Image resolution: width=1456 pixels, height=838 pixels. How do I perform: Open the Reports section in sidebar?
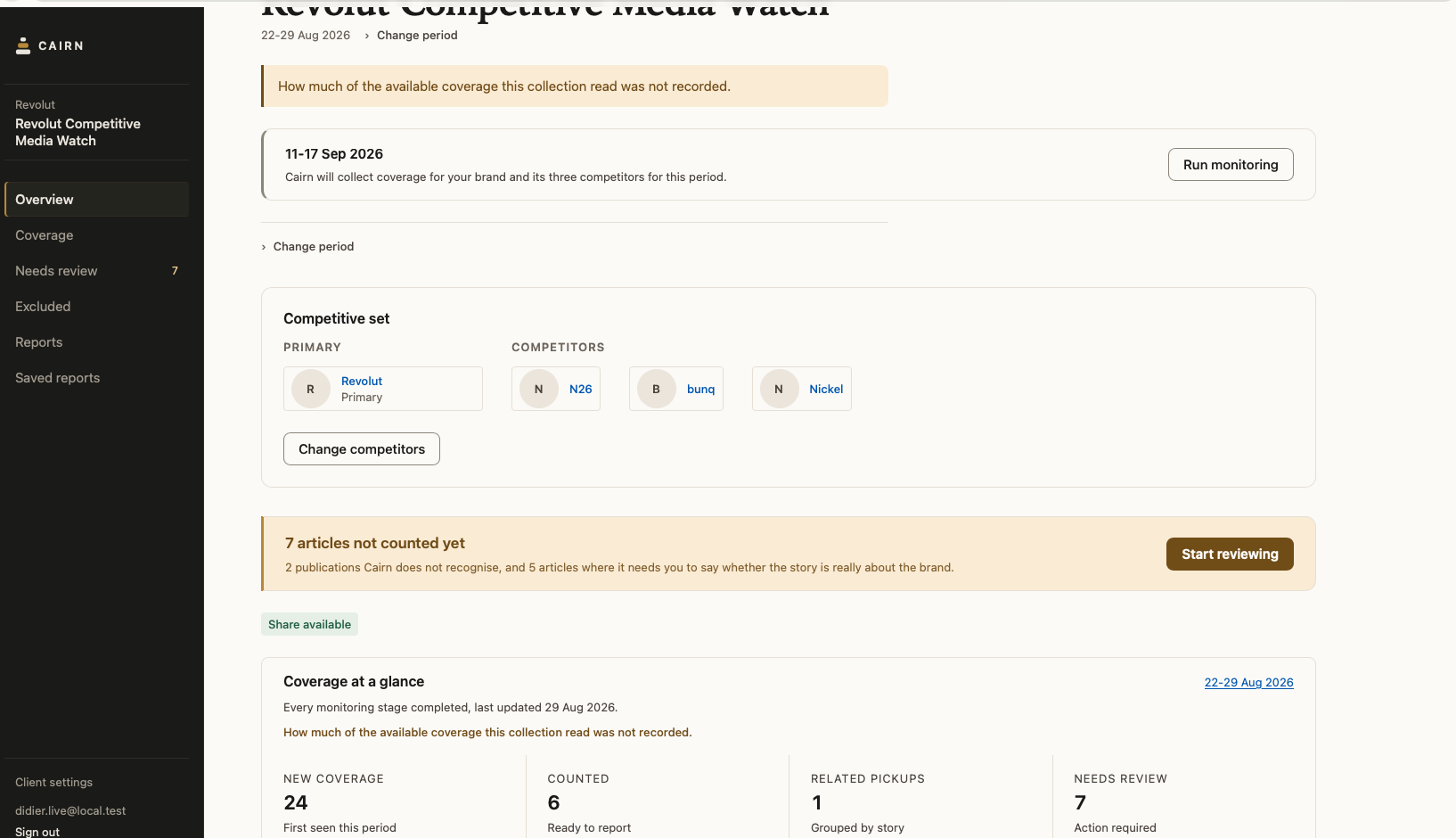(x=96, y=342)
